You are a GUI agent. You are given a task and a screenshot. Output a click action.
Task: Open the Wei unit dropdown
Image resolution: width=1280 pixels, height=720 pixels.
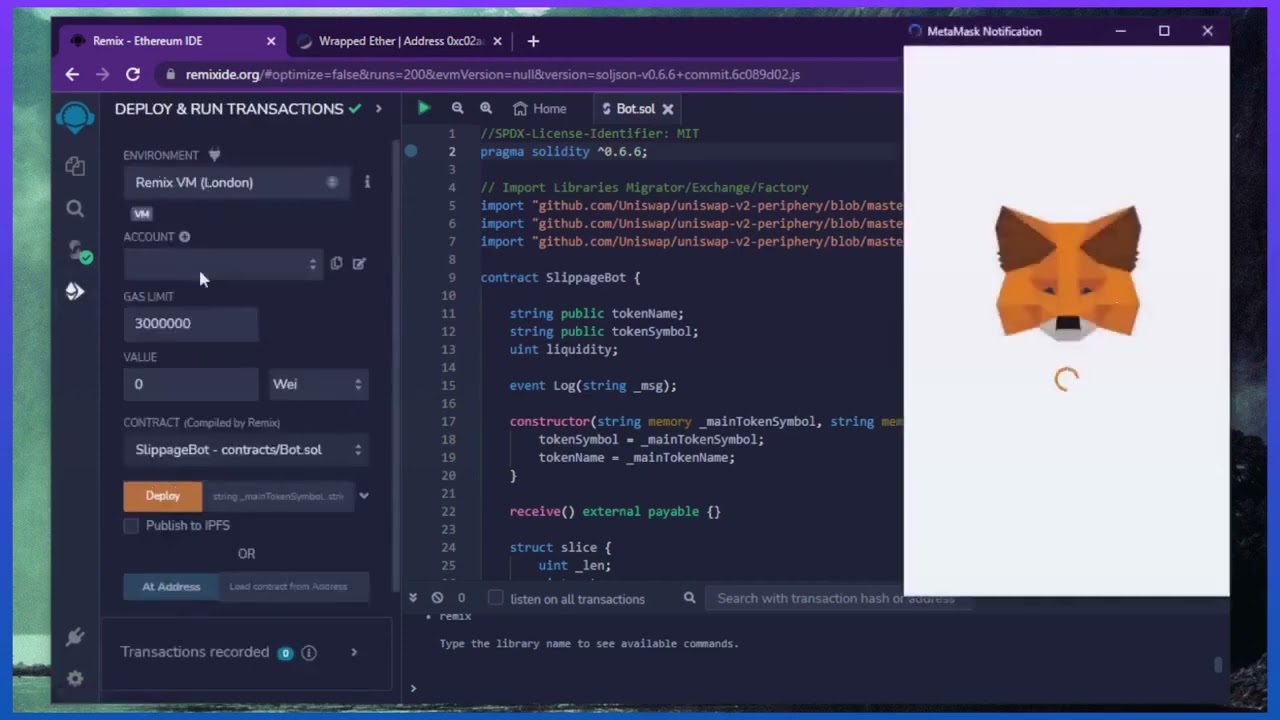(317, 384)
